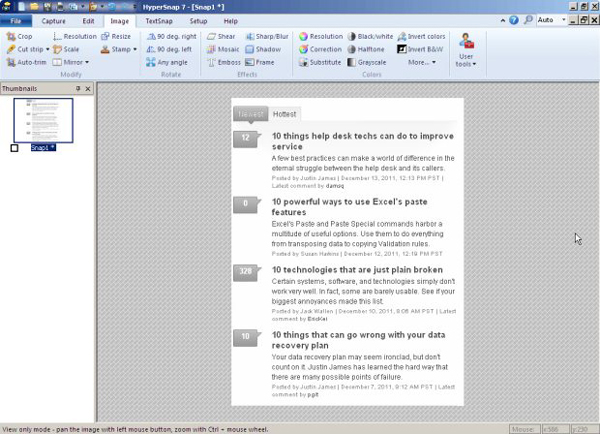Screen dimensions: 600x434
Task: Switch to the TextSnap ribbon tab
Action: pyautogui.click(x=158, y=20)
